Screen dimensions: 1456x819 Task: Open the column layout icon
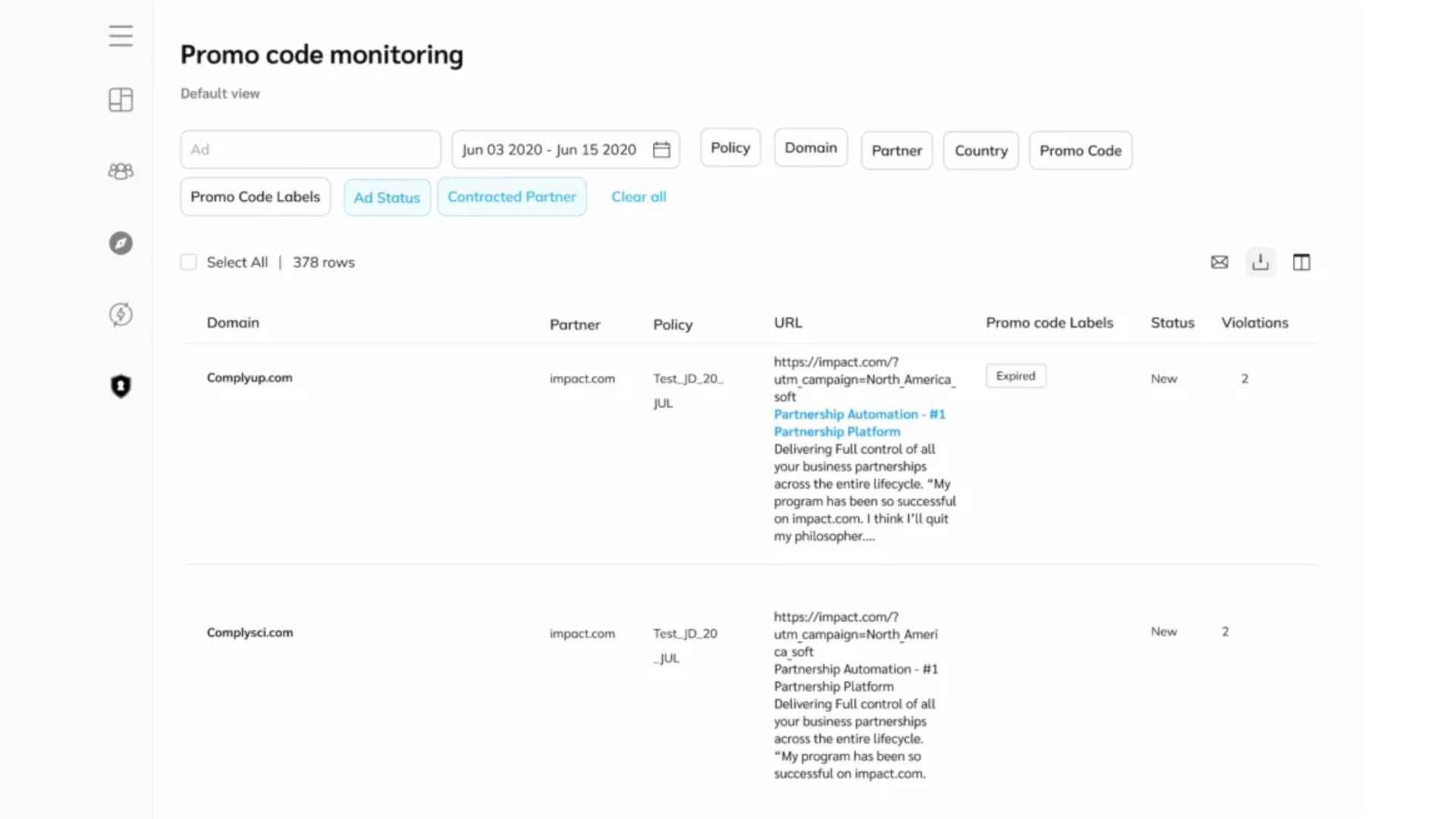pyautogui.click(x=1301, y=262)
